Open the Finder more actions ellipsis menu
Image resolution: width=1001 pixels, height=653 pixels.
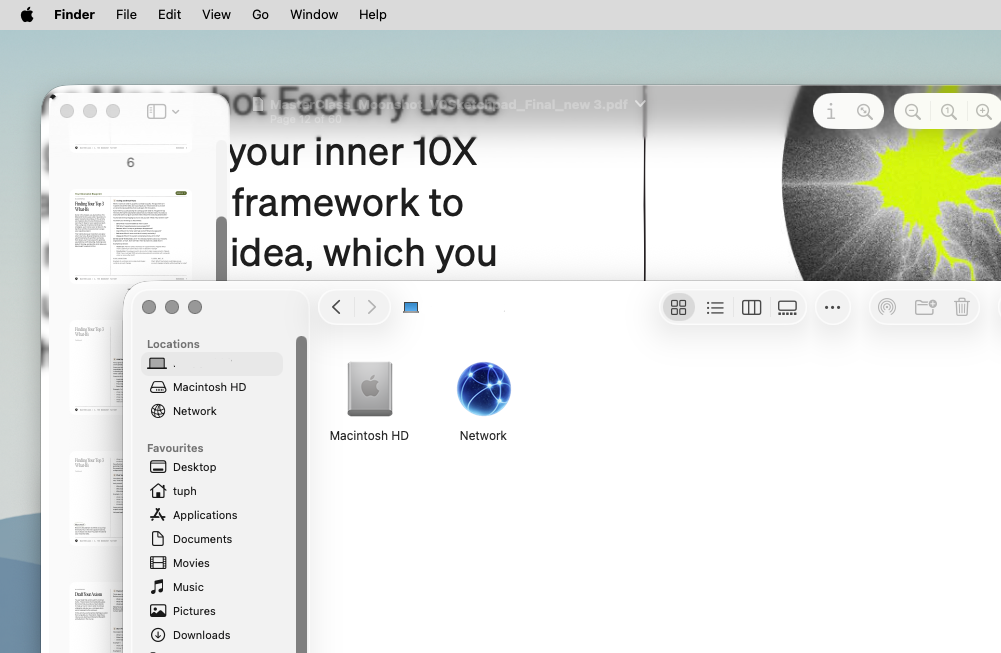point(832,308)
